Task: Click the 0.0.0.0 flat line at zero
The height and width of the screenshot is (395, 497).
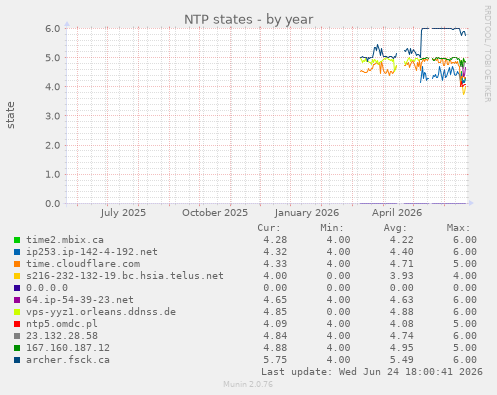Action: coord(413,203)
